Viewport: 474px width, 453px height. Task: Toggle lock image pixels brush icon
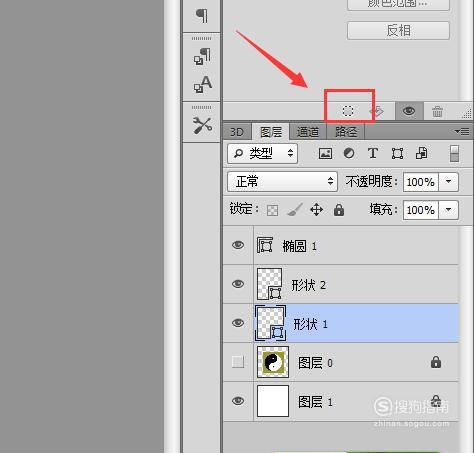[x=295, y=210]
